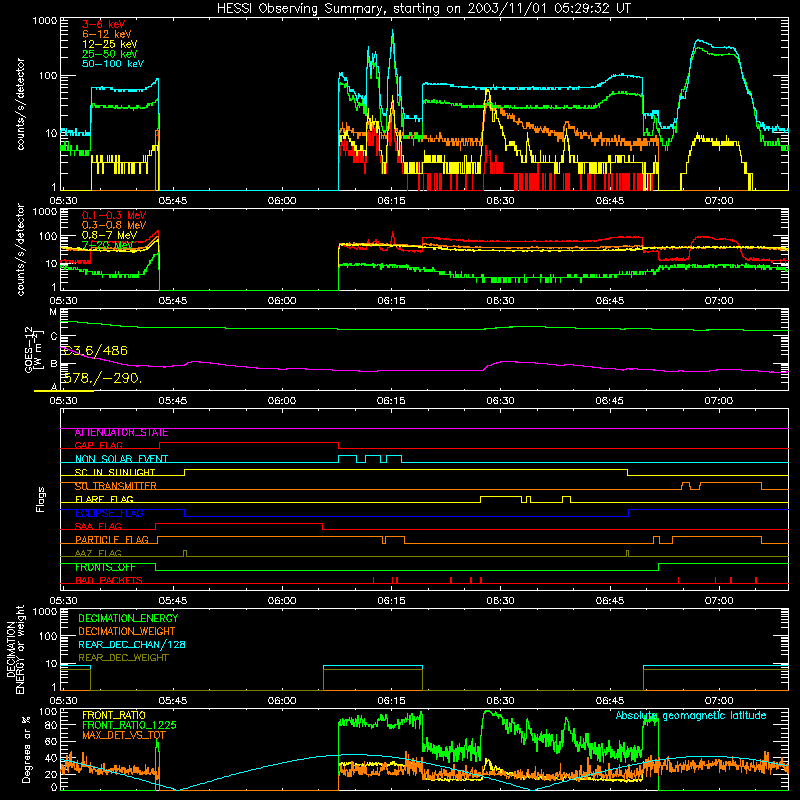Screen dimensions: 800x800
Task: Select the FLARE_FLAG row label
Action: click(x=104, y=499)
